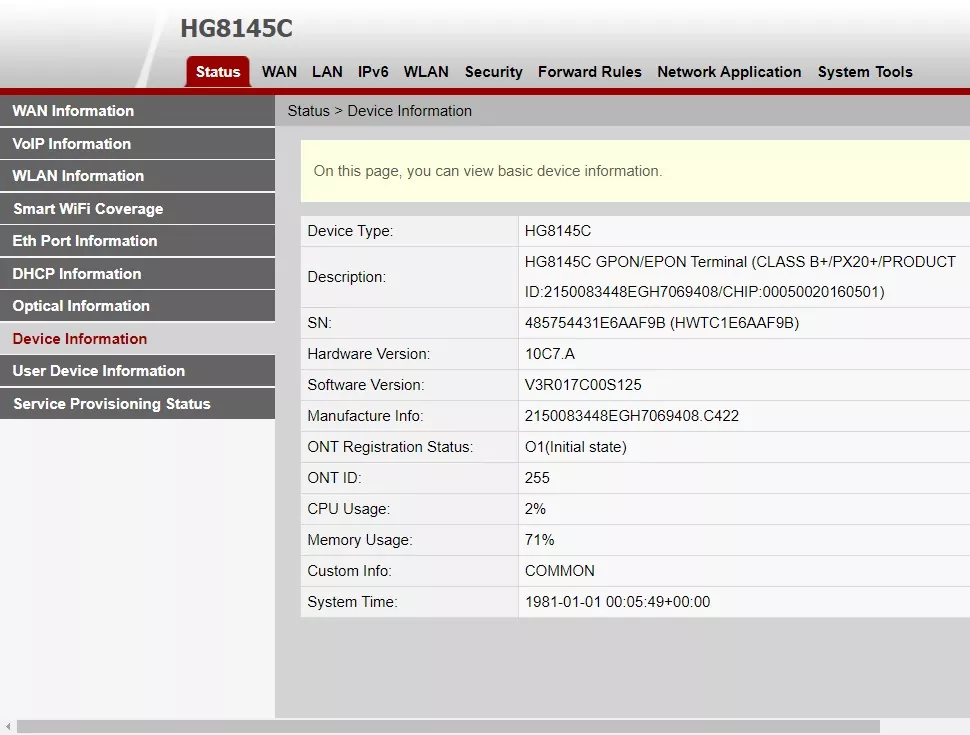Click the horizontal scrollbar left arrow
Screen dimensions: 970x735
pyautogui.click(x=8, y=727)
